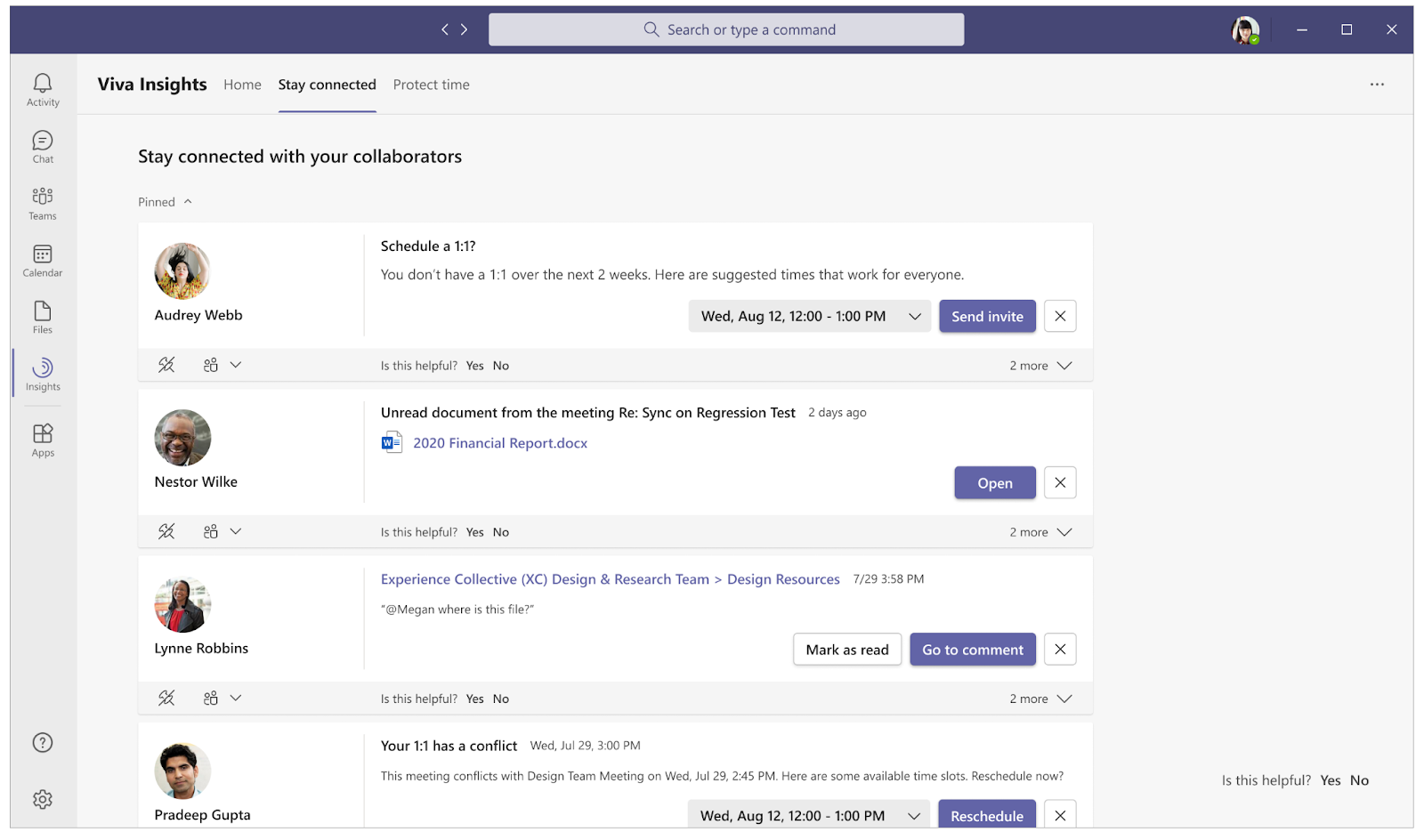1424x840 pixels.
Task: Answer Yes on Nestor Wilke card feedback
Action: click(x=475, y=532)
